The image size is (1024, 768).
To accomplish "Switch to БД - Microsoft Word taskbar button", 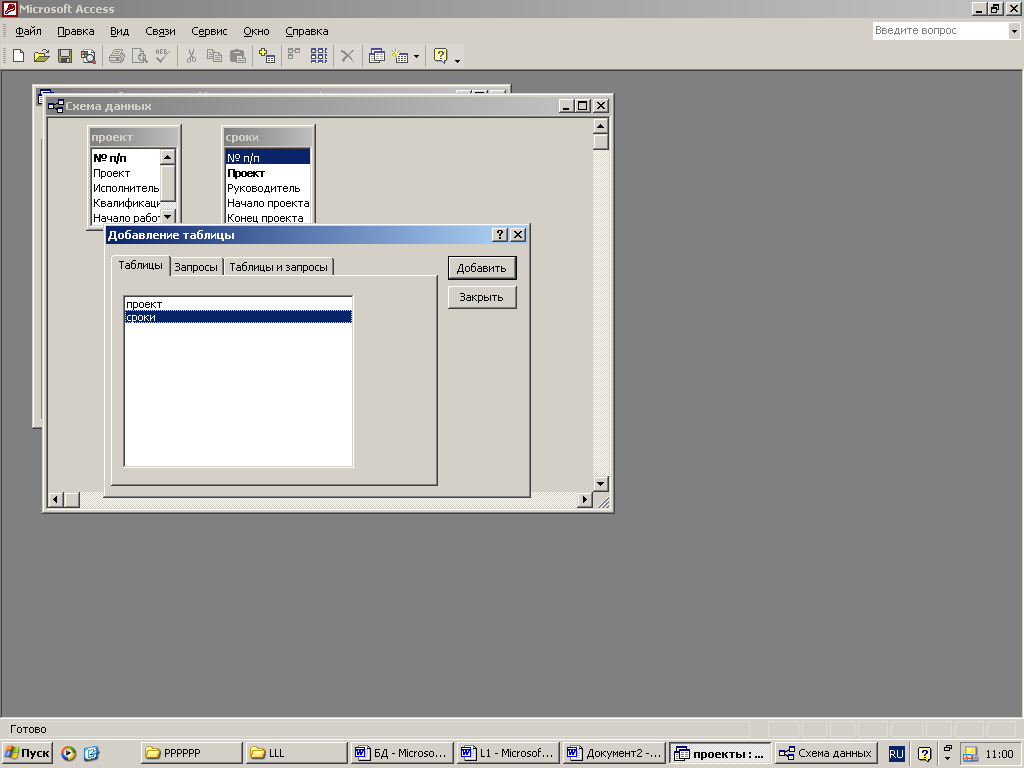I will [402, 753].
